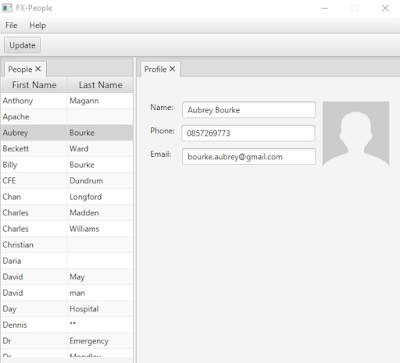The width and height of the screenshot is (400, 363).
Task: Click the May last name cell
Action: tap(100, 277)
